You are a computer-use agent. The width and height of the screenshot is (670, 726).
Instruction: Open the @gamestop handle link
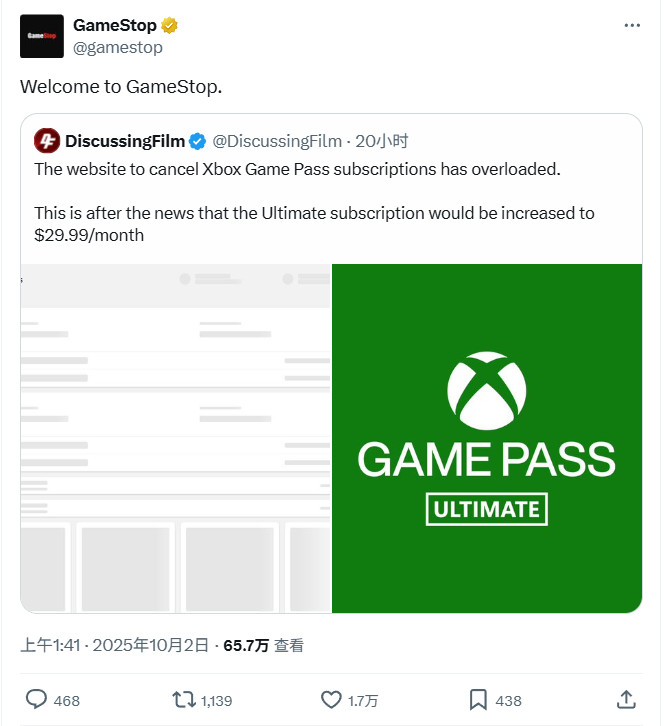pos(118,47)
